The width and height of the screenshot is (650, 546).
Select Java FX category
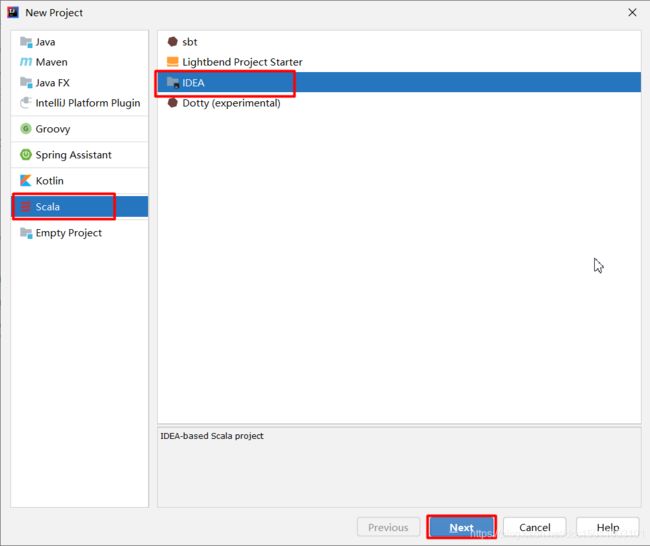click(80, 83)
